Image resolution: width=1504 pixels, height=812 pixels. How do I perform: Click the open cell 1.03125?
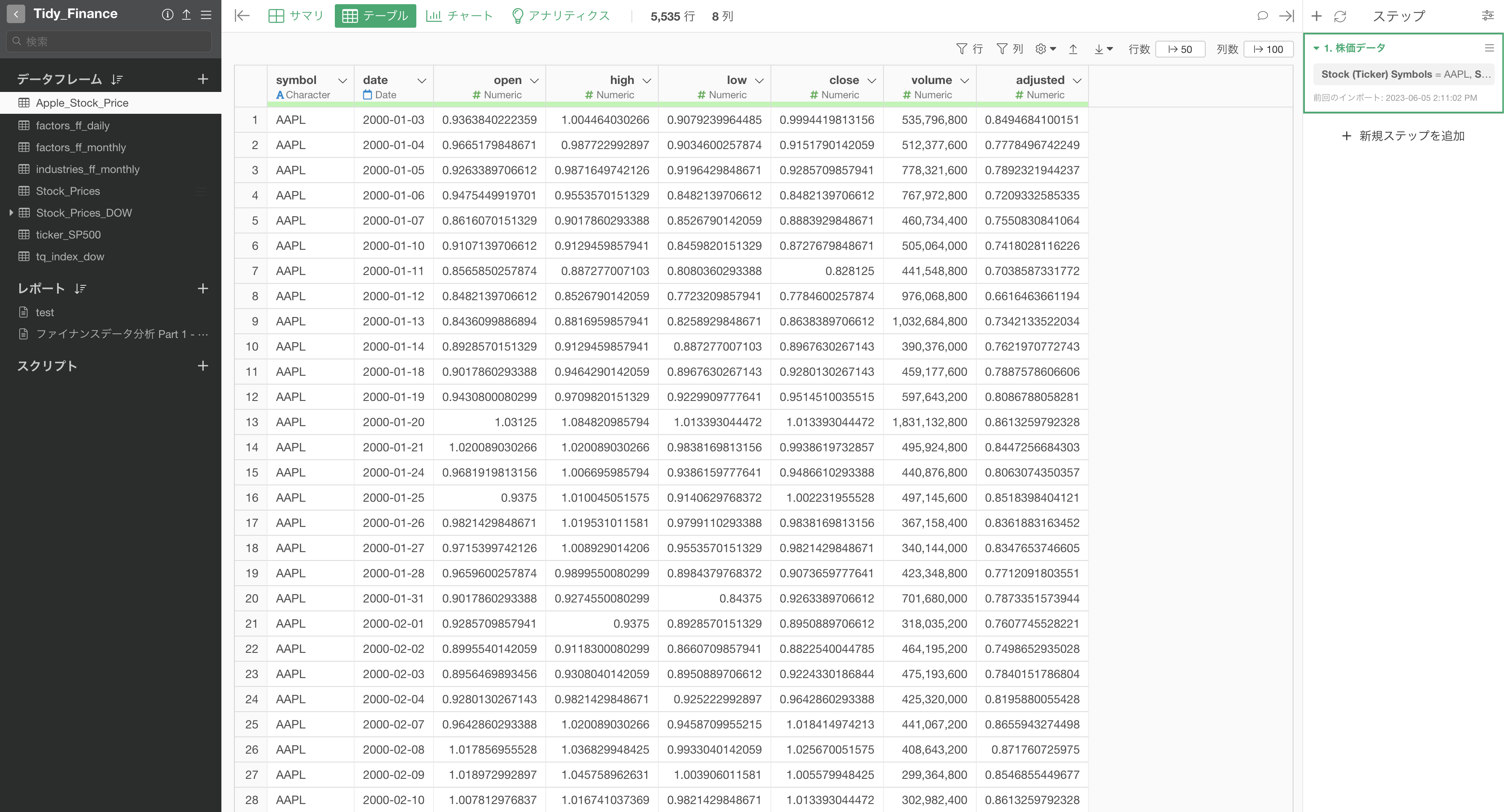tap(489, 422)
